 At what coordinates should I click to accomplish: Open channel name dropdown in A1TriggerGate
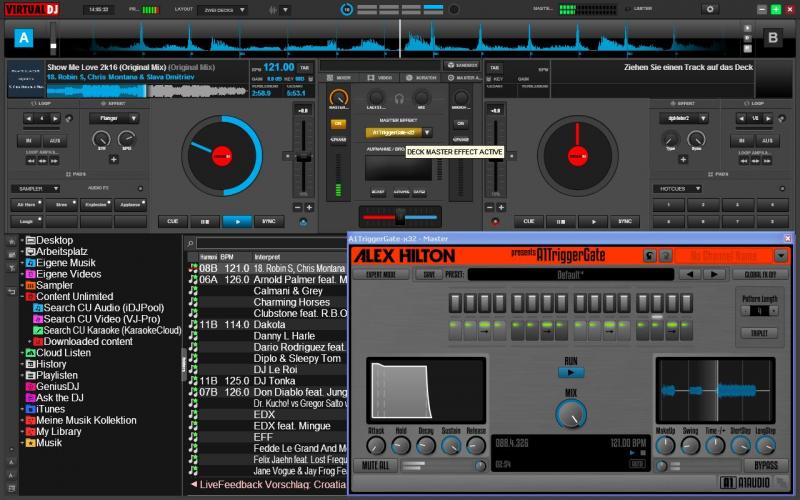click(781, 256)
